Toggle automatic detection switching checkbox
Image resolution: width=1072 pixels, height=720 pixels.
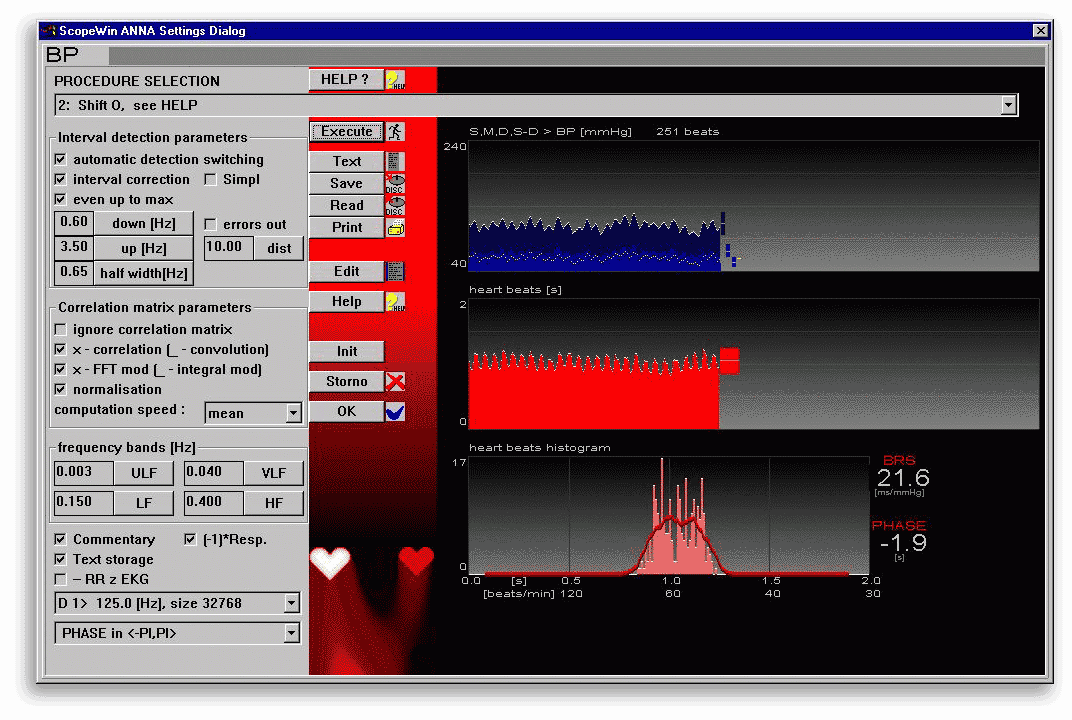(61, 159)
